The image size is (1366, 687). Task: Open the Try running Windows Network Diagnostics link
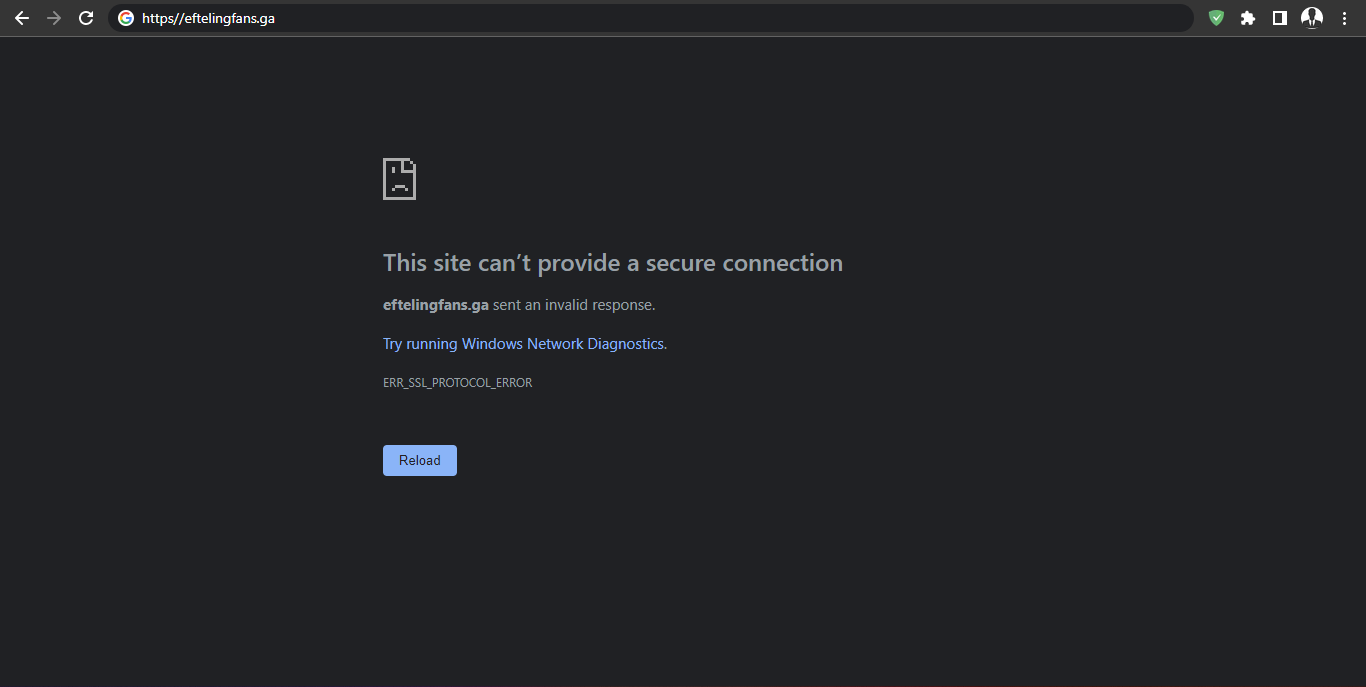[x=524, y=344]
